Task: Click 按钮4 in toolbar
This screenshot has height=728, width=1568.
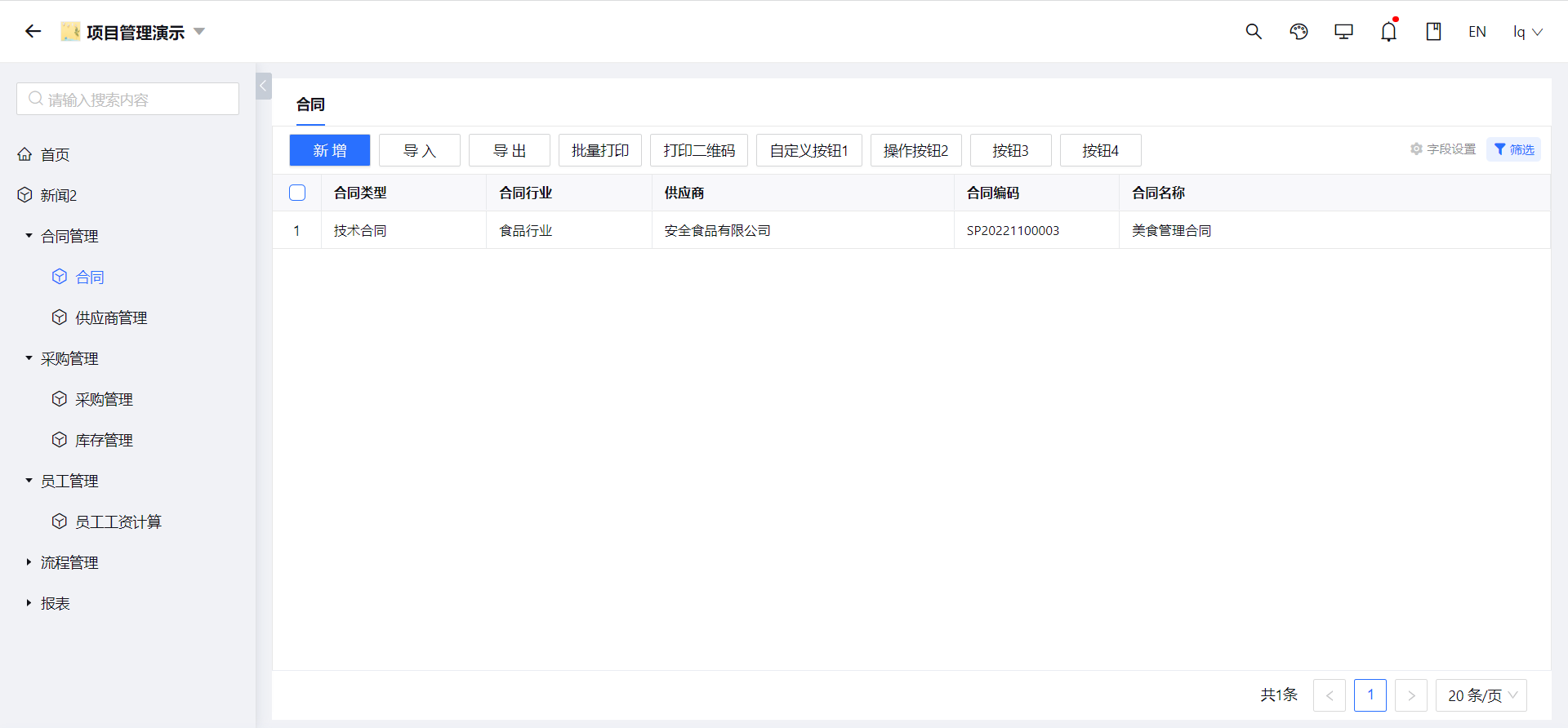Action: pyautogui.click(x=1101, y=150)
